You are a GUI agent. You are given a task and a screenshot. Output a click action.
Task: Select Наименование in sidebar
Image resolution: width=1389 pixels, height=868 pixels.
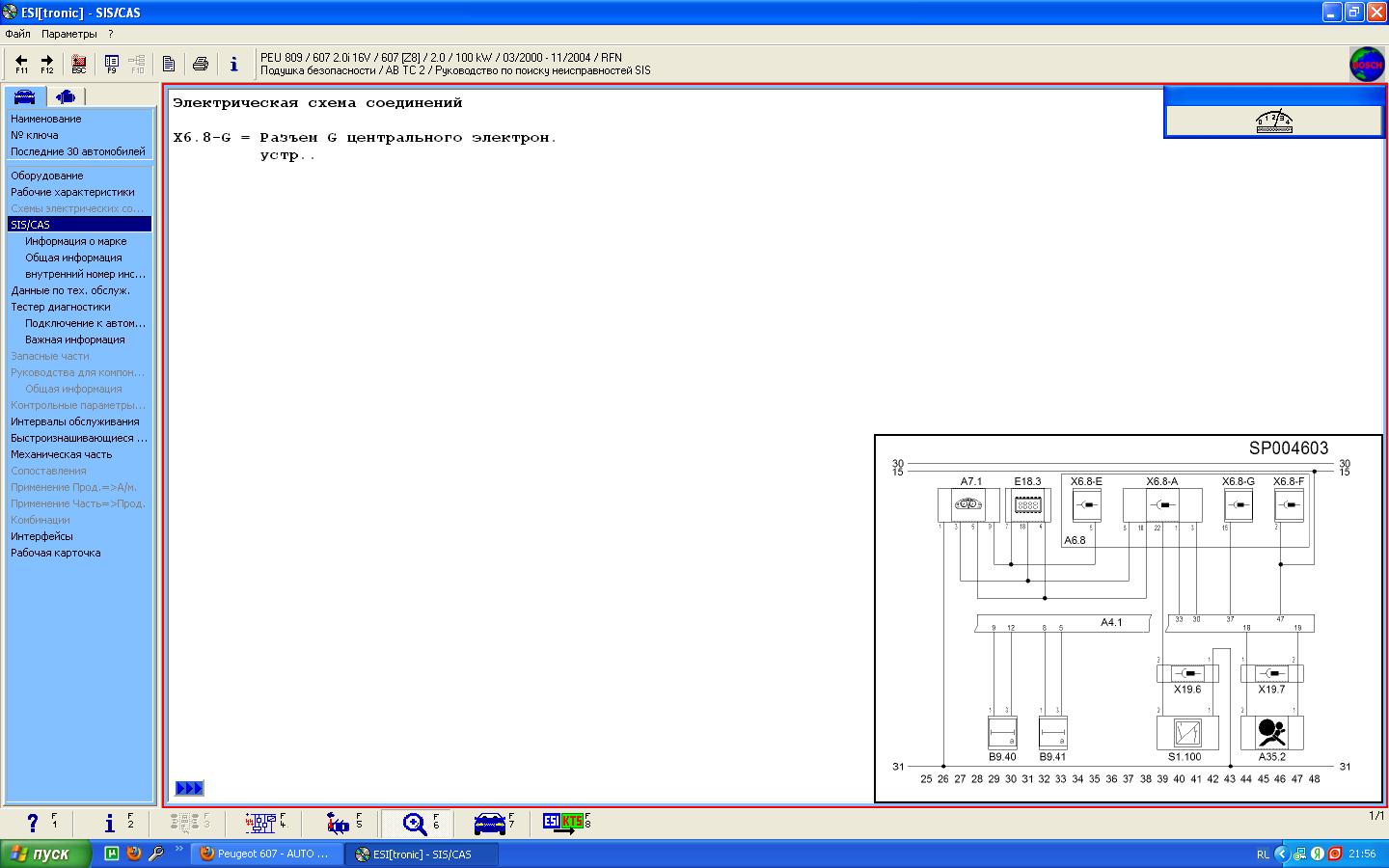click(46, 119)
